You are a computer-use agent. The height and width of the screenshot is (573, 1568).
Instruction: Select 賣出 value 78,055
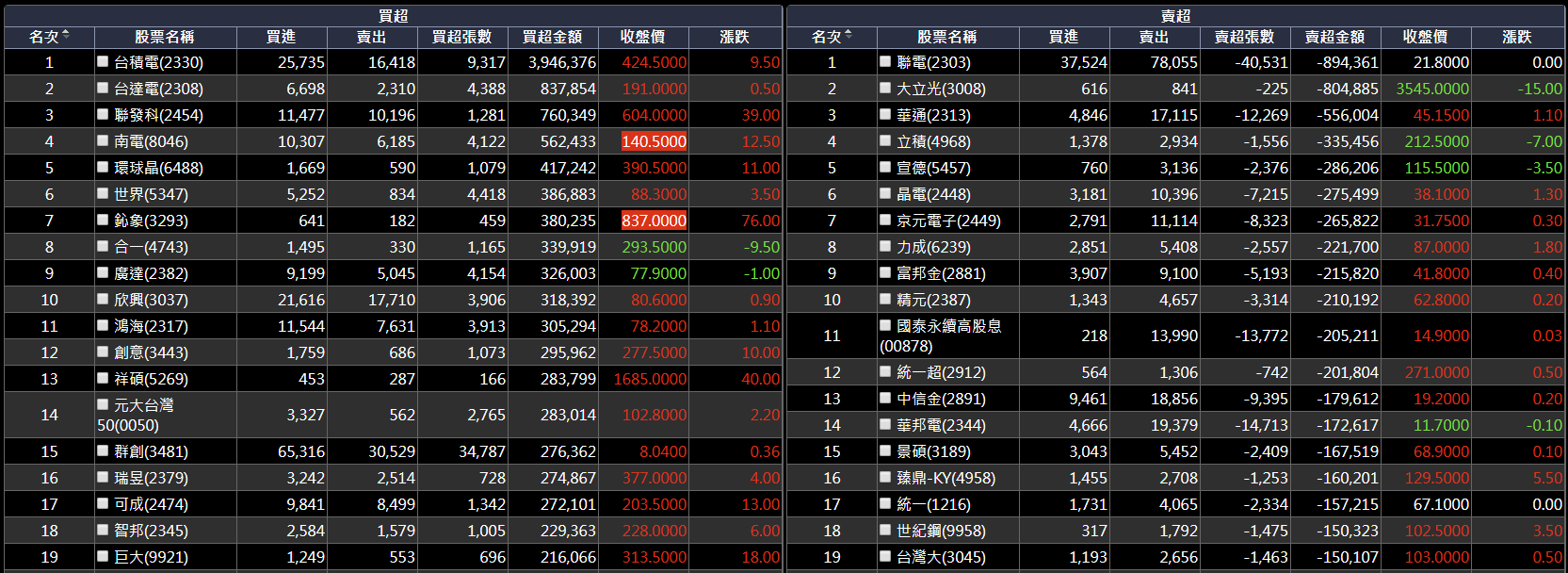[1173, 62]
